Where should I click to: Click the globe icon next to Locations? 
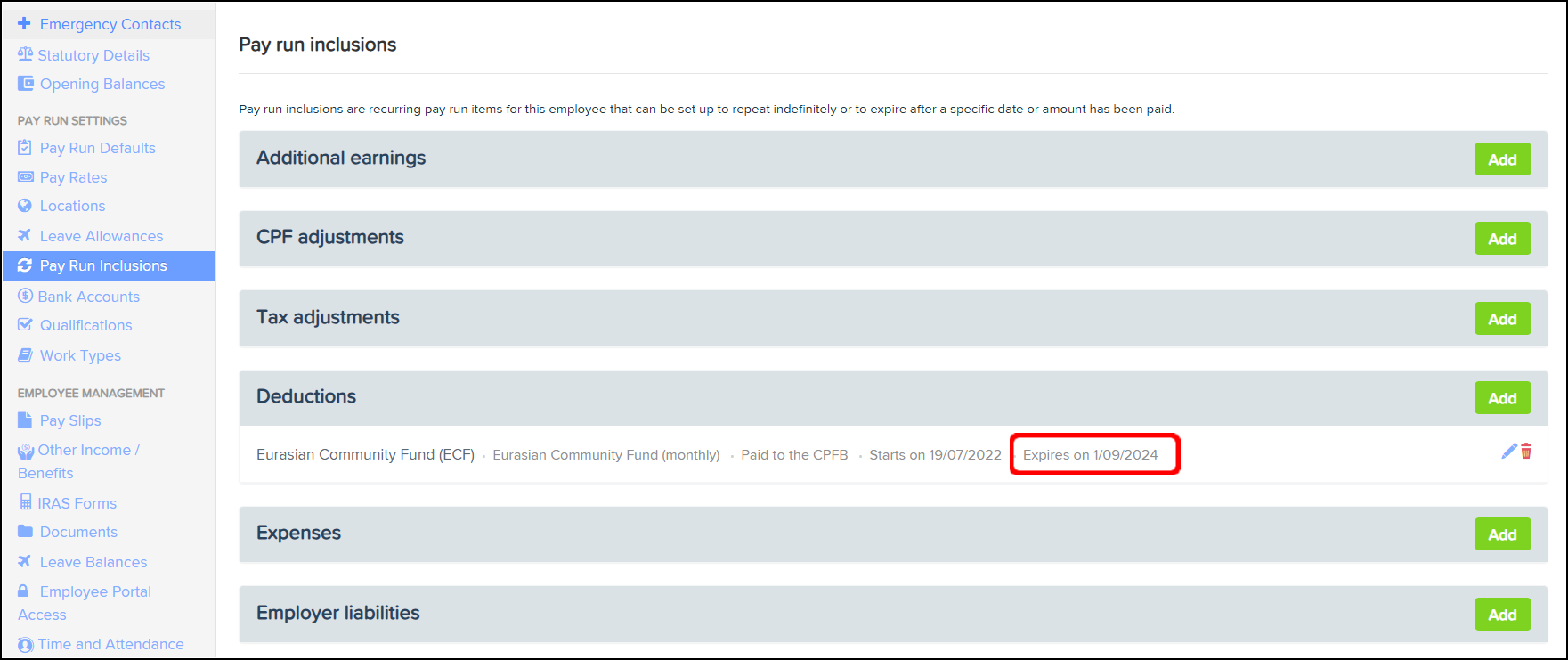click(x=25, y=206)
